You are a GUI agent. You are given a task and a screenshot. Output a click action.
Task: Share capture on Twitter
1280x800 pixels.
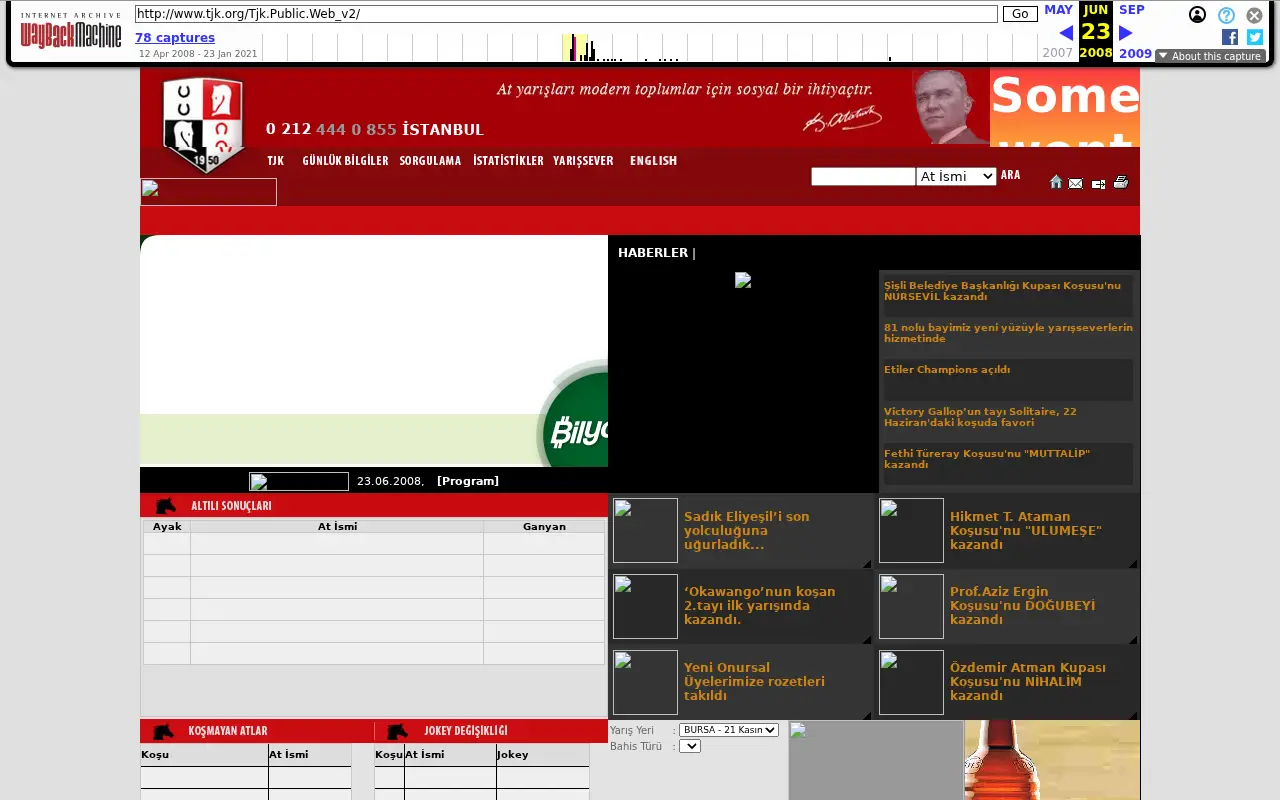1255,37
